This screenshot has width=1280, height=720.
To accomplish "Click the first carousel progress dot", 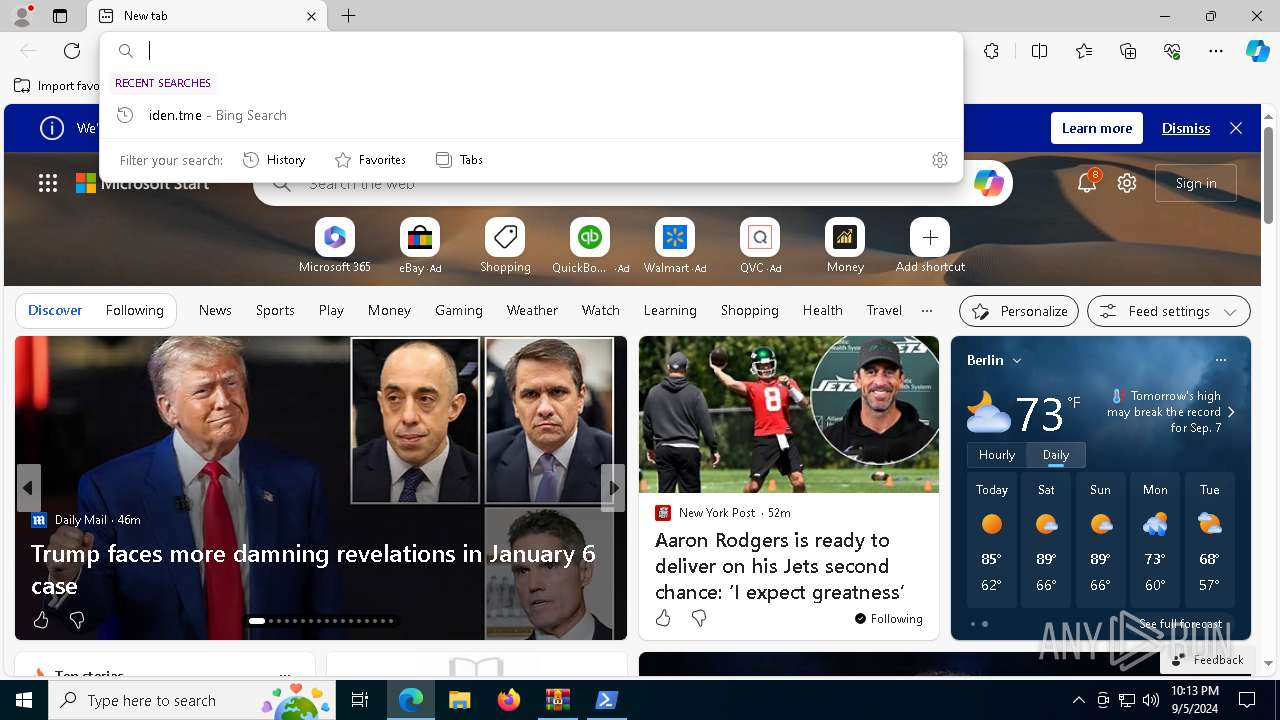I will (x=257, y=621).
